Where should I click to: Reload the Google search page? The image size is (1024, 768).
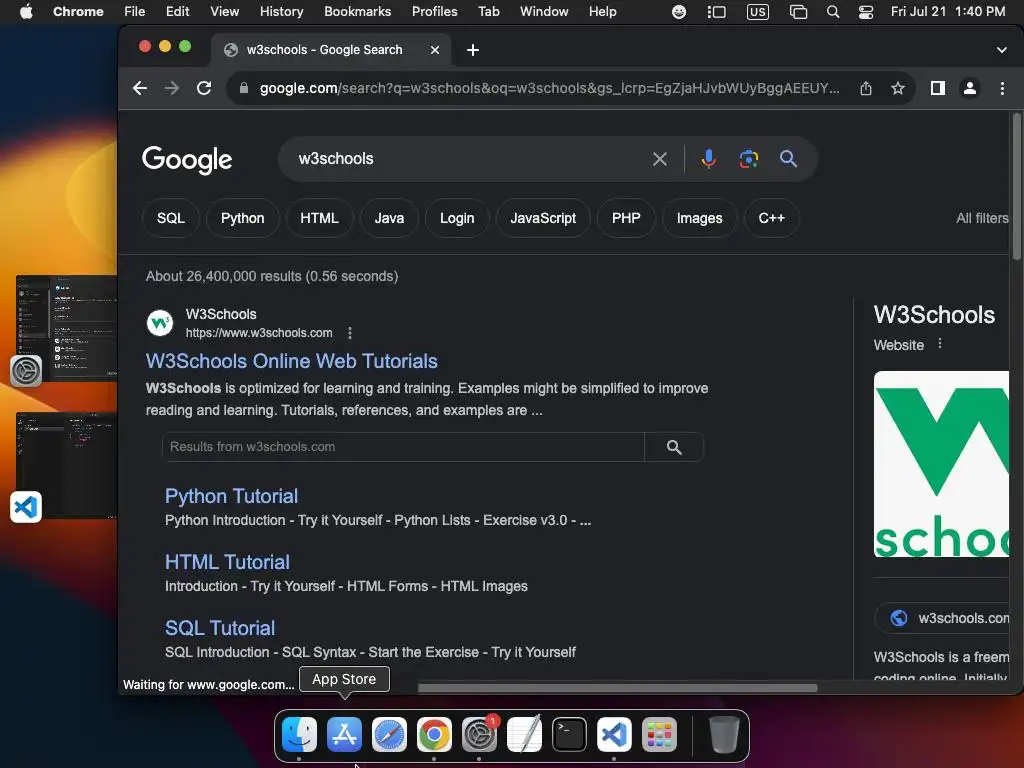204,88
